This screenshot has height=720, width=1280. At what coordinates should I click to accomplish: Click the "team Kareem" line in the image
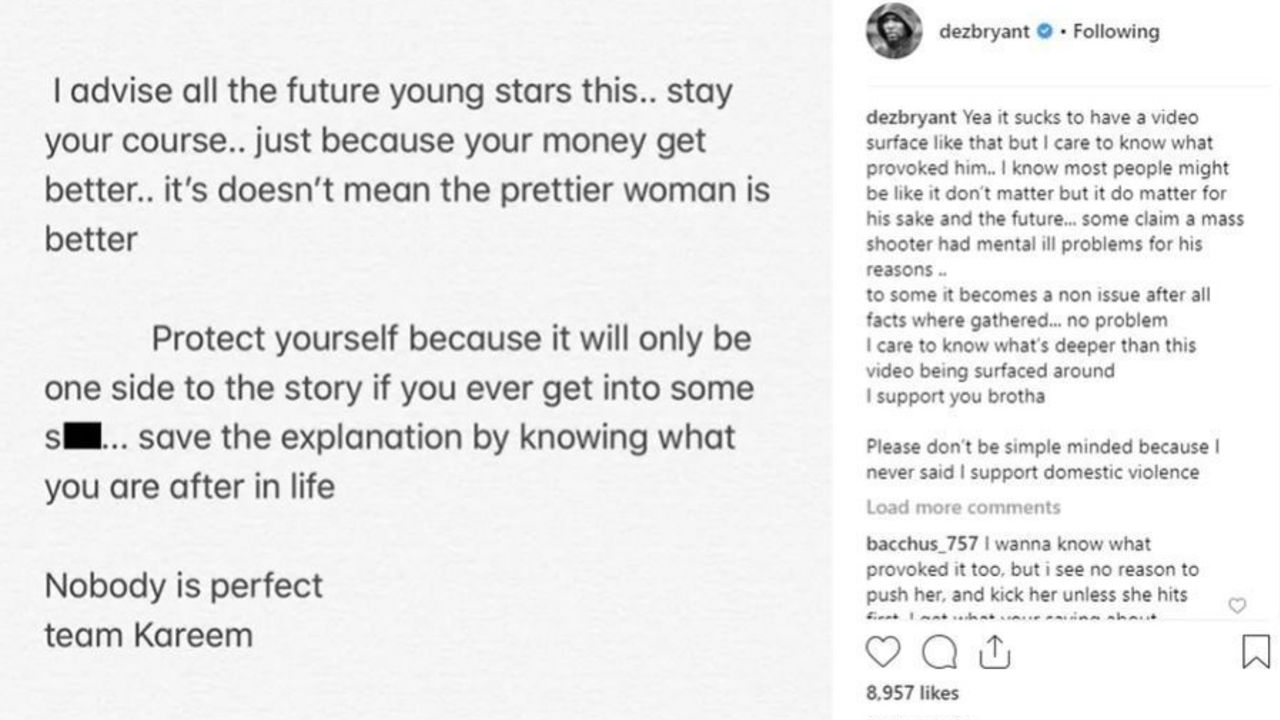point(148,635)
